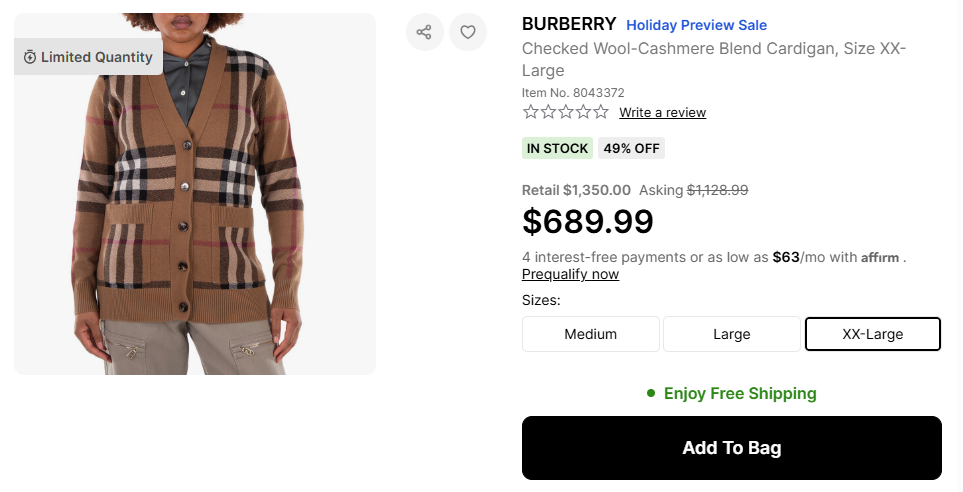Select size XX-Large

click(872, 334)
